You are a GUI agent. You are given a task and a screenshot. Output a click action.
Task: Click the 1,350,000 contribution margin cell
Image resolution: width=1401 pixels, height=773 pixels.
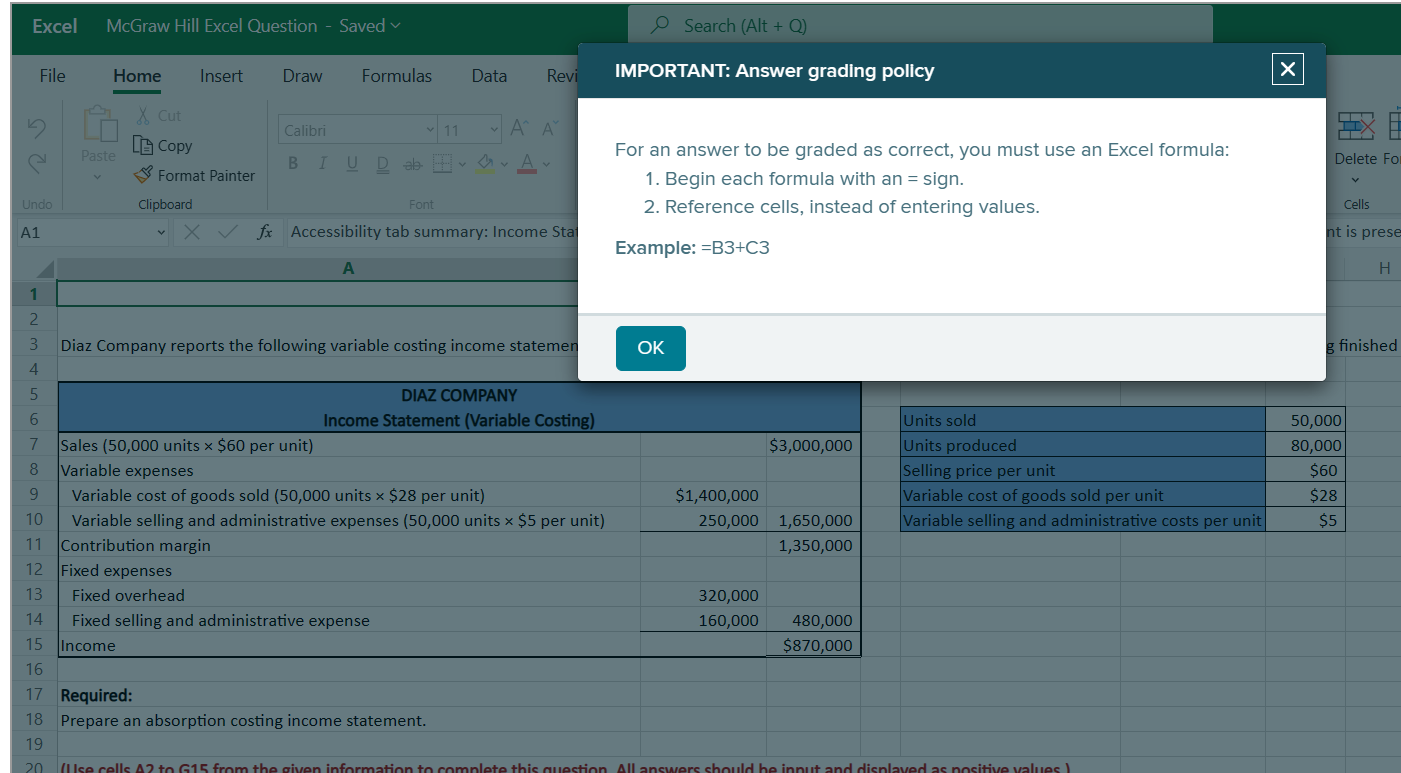(813, 545)
